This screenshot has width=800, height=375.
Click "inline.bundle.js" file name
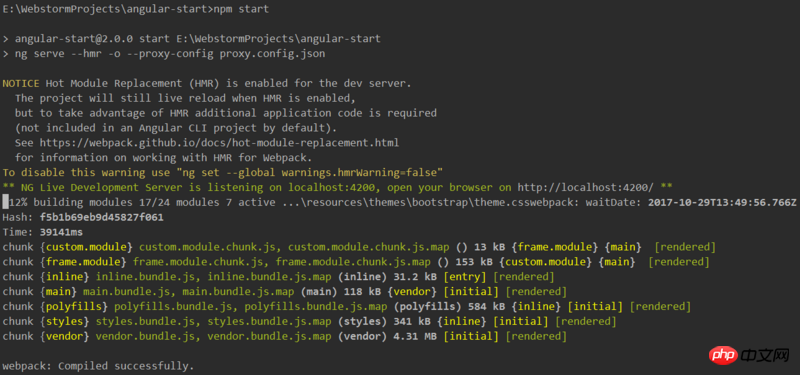145,277
